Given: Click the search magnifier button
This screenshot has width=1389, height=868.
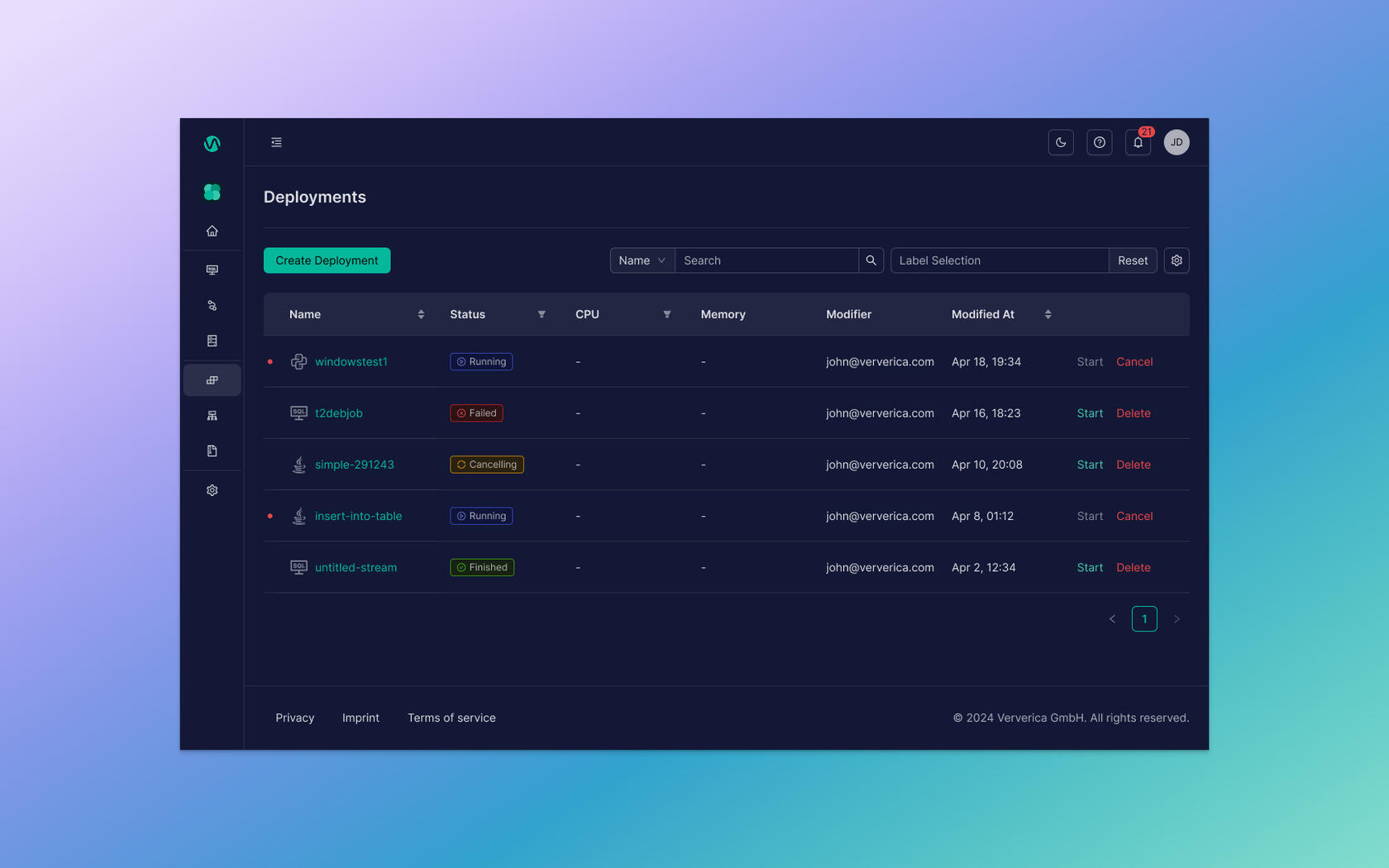Looking at the screenshot, I should (871, 260).
